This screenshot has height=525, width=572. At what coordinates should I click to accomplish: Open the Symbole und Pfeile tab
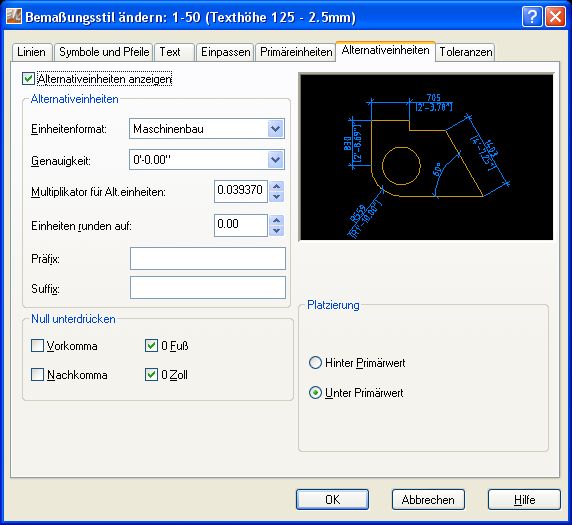[104, 52]
